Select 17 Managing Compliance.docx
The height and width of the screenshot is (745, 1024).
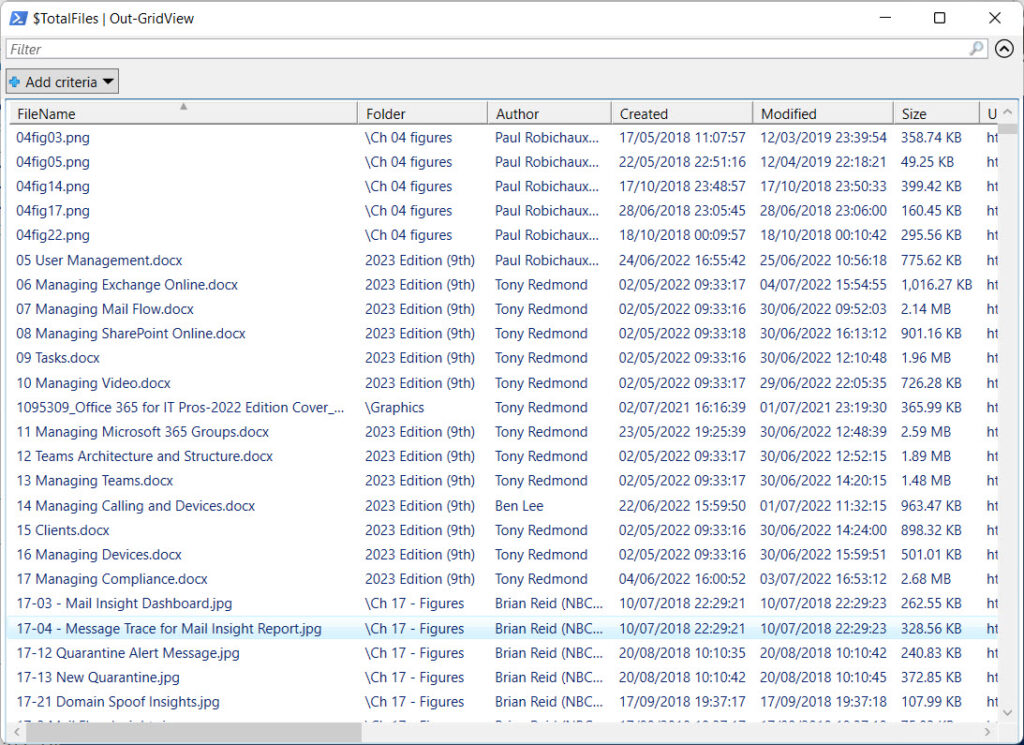[112, 579]
